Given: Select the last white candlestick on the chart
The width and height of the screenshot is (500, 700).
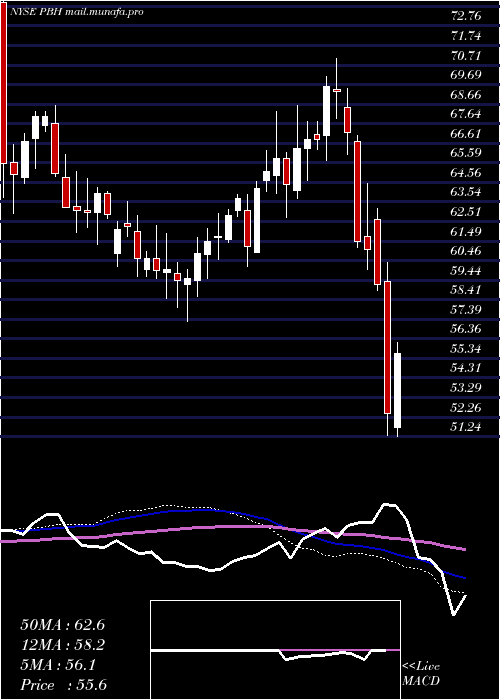Looking at the screenshot, I should 397,390.
